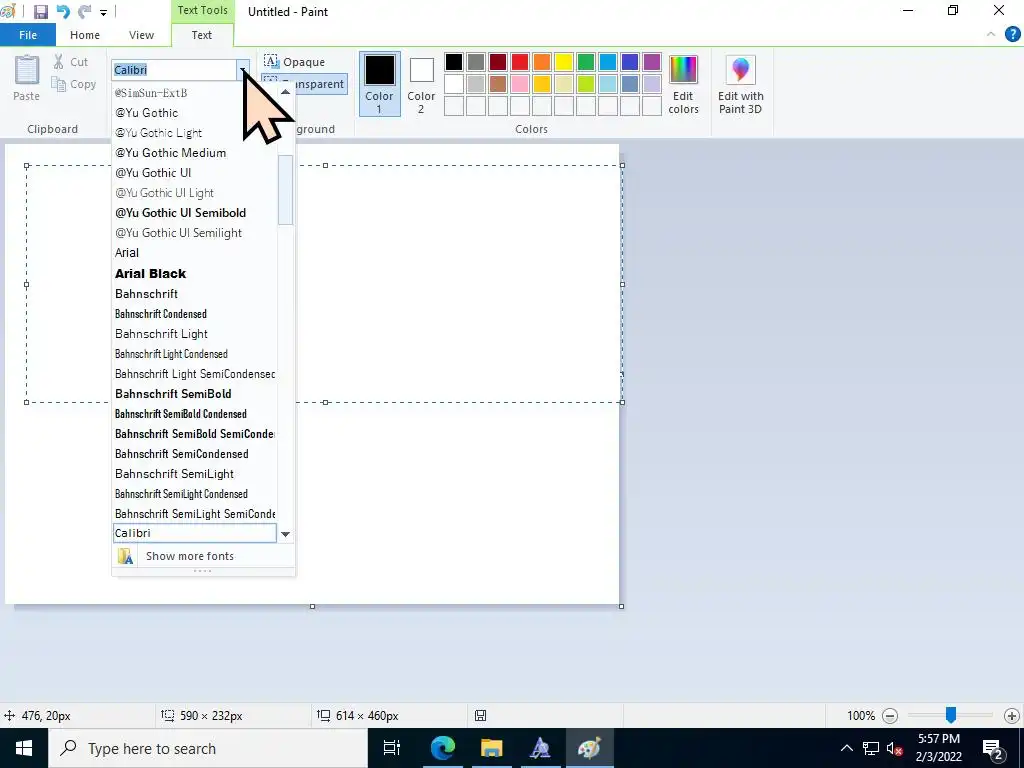Choose Bahnschrift SemiLight font entry

(x=194, y=474)
